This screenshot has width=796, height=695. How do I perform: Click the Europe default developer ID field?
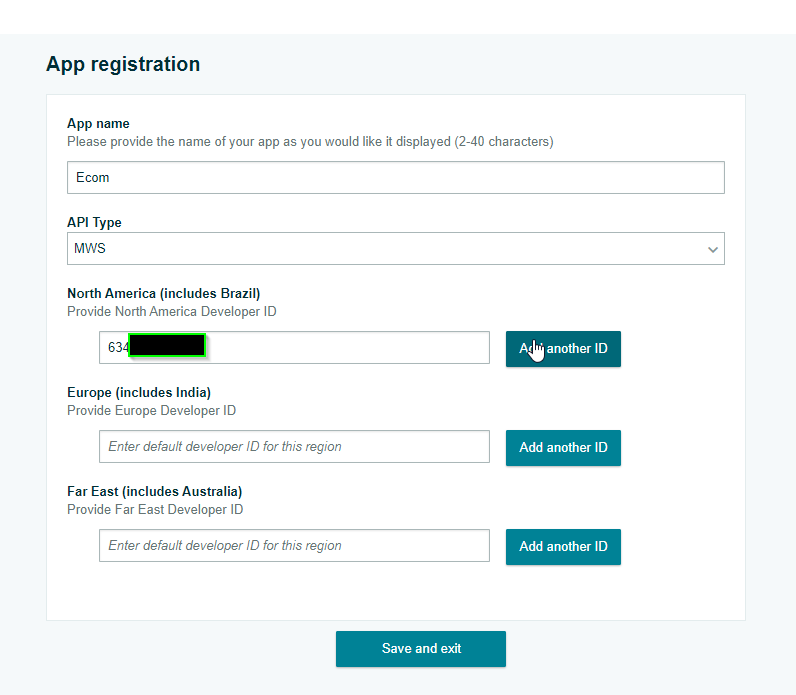[294, 447]
